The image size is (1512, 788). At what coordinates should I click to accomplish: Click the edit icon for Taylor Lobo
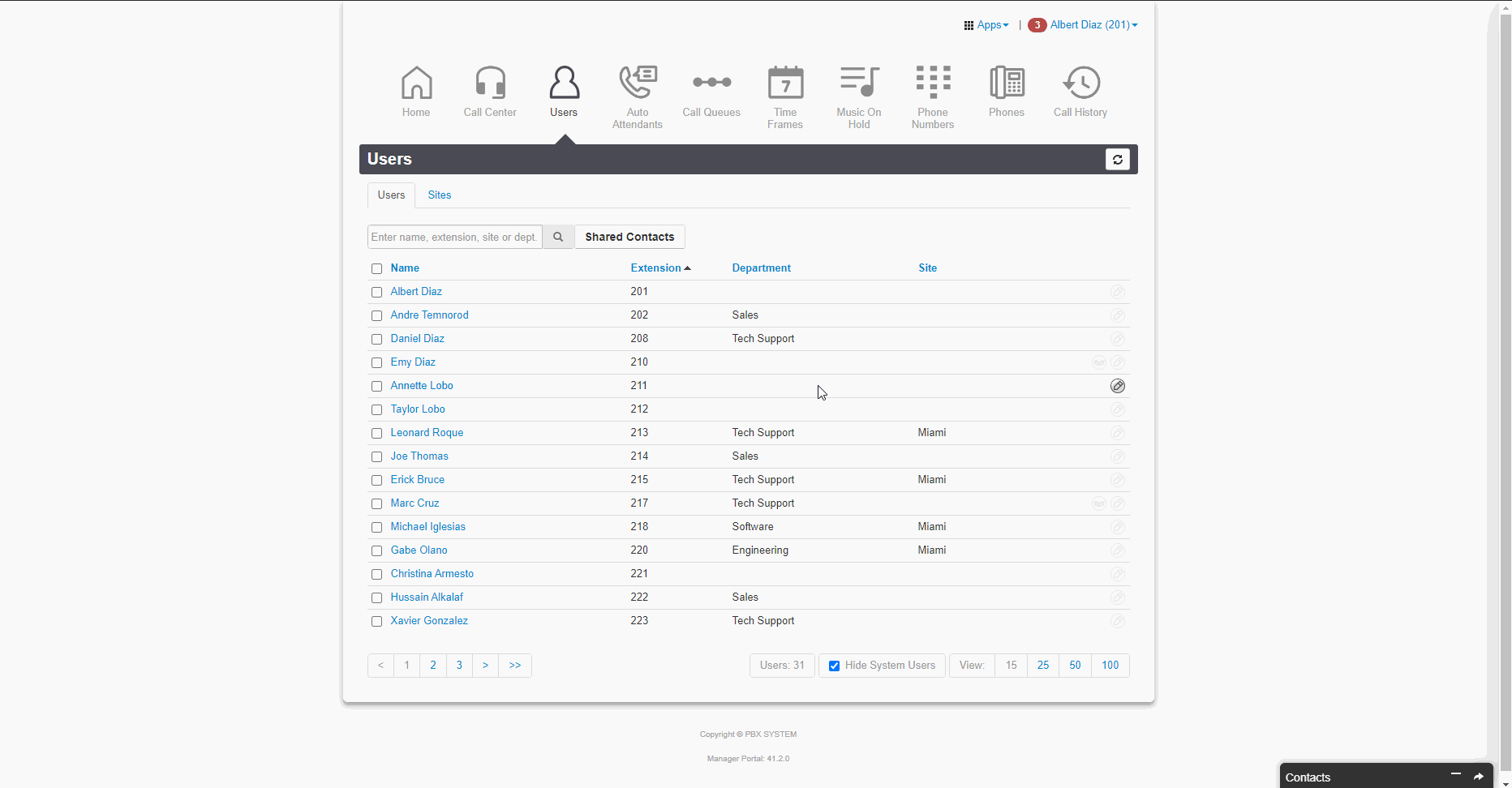1118,409
